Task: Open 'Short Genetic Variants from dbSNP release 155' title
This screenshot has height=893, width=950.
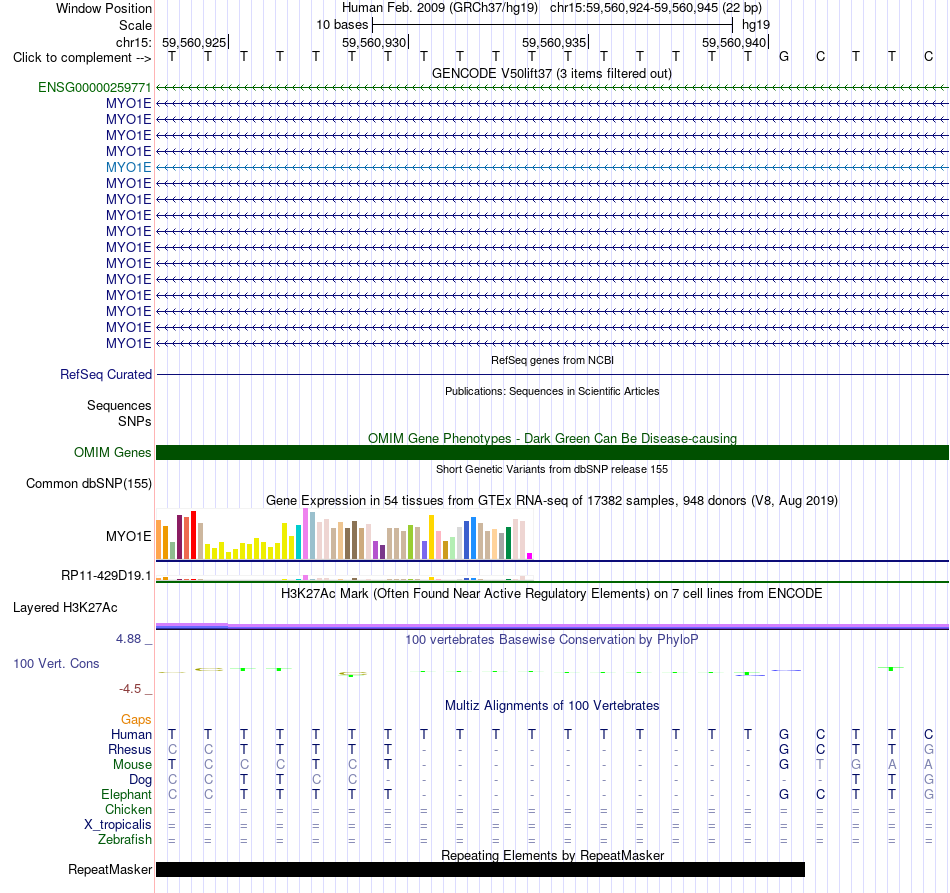Action: [x=552, y=469]
